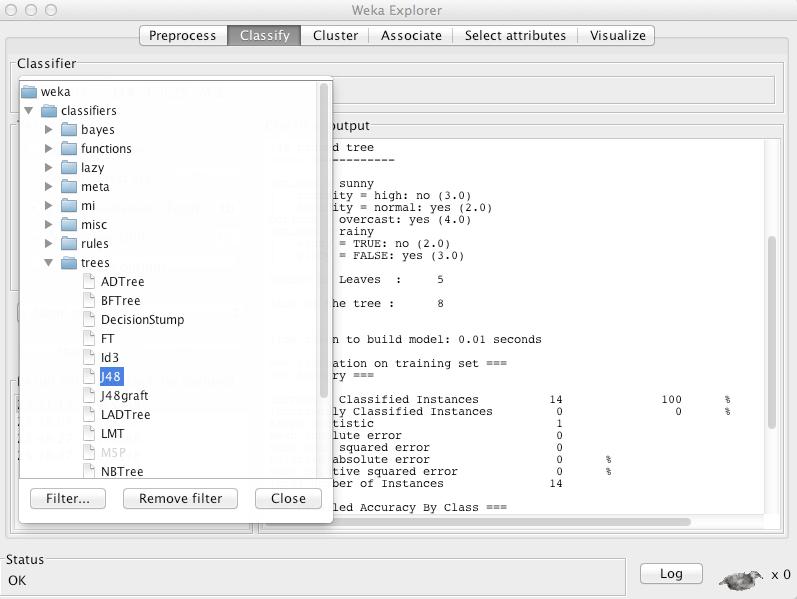Click the Filter... button
797x599 pixels.
pyautogui.click(x=68, y=498)
